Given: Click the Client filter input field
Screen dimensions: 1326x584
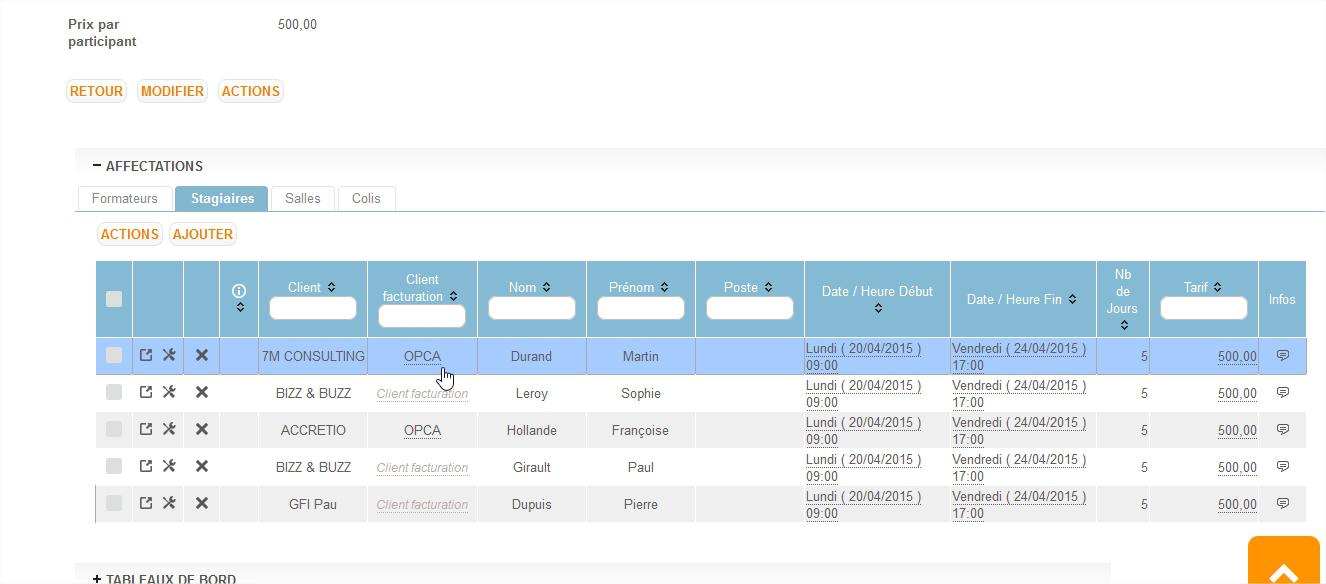Looking at the screenshot, I should [312, 308].
